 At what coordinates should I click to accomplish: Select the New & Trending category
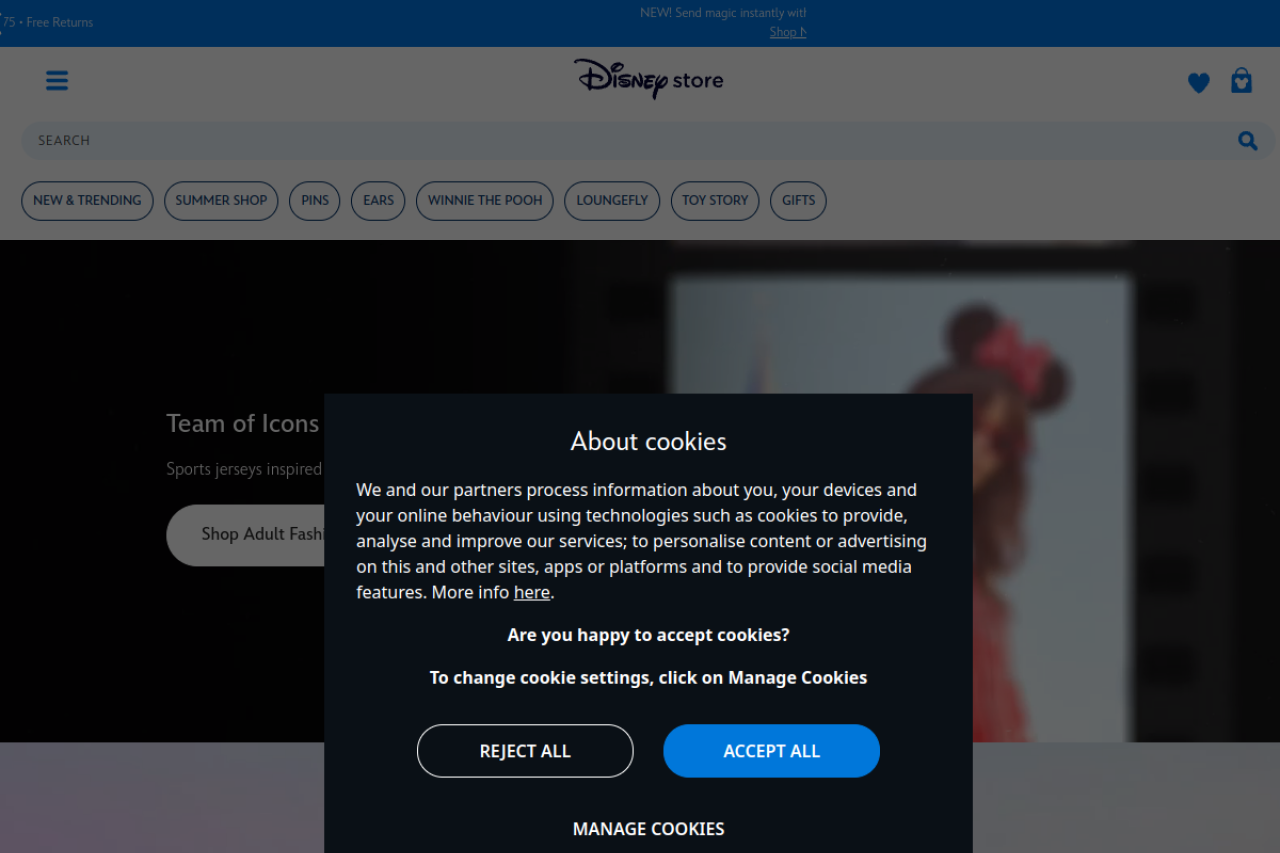pos(87,201)
